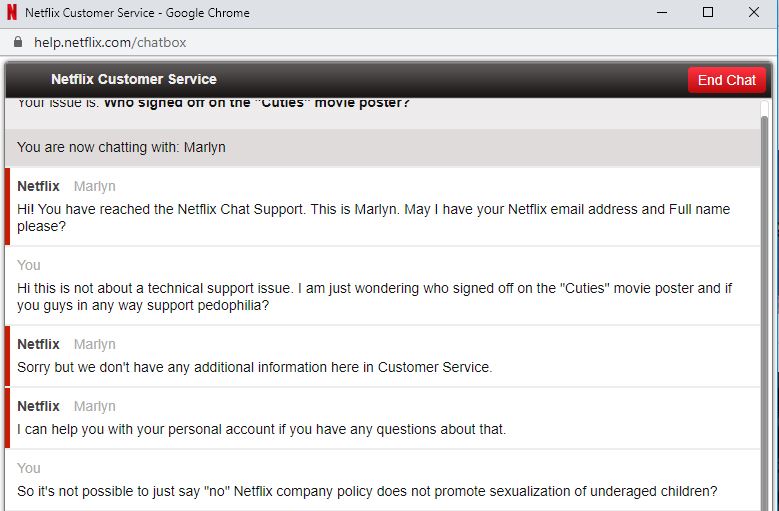Click the End Chat button
779x511 pixels.
tap(726, 80)
